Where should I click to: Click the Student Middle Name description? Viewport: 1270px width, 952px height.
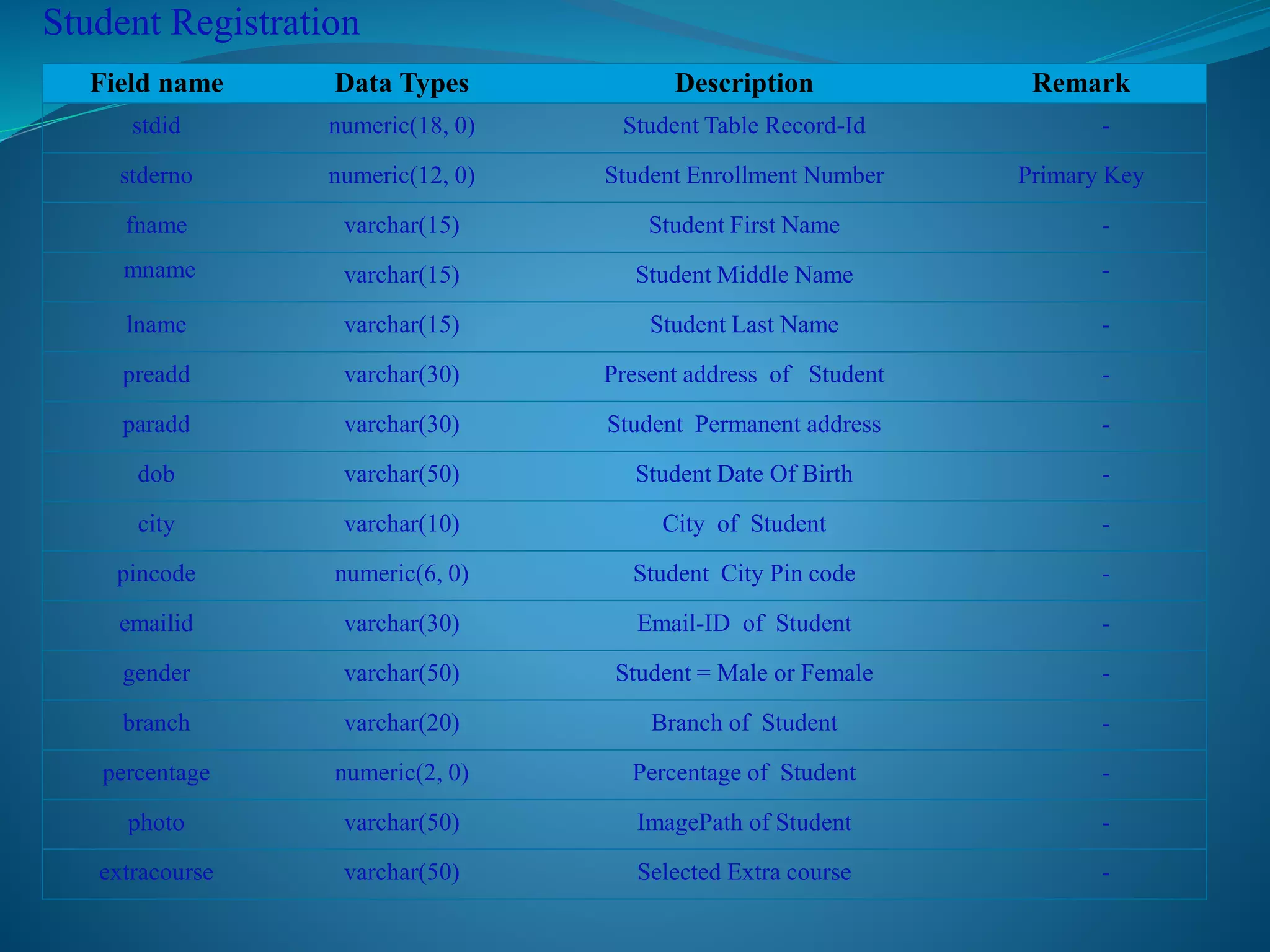tap(744, 275)
